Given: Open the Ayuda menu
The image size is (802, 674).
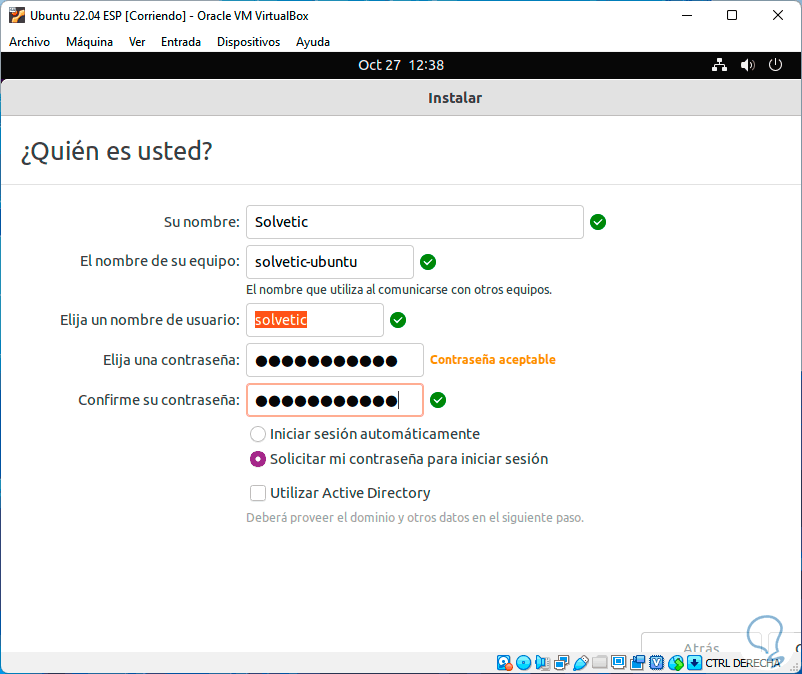Looking at the screenshot, I should coord(313,42).
